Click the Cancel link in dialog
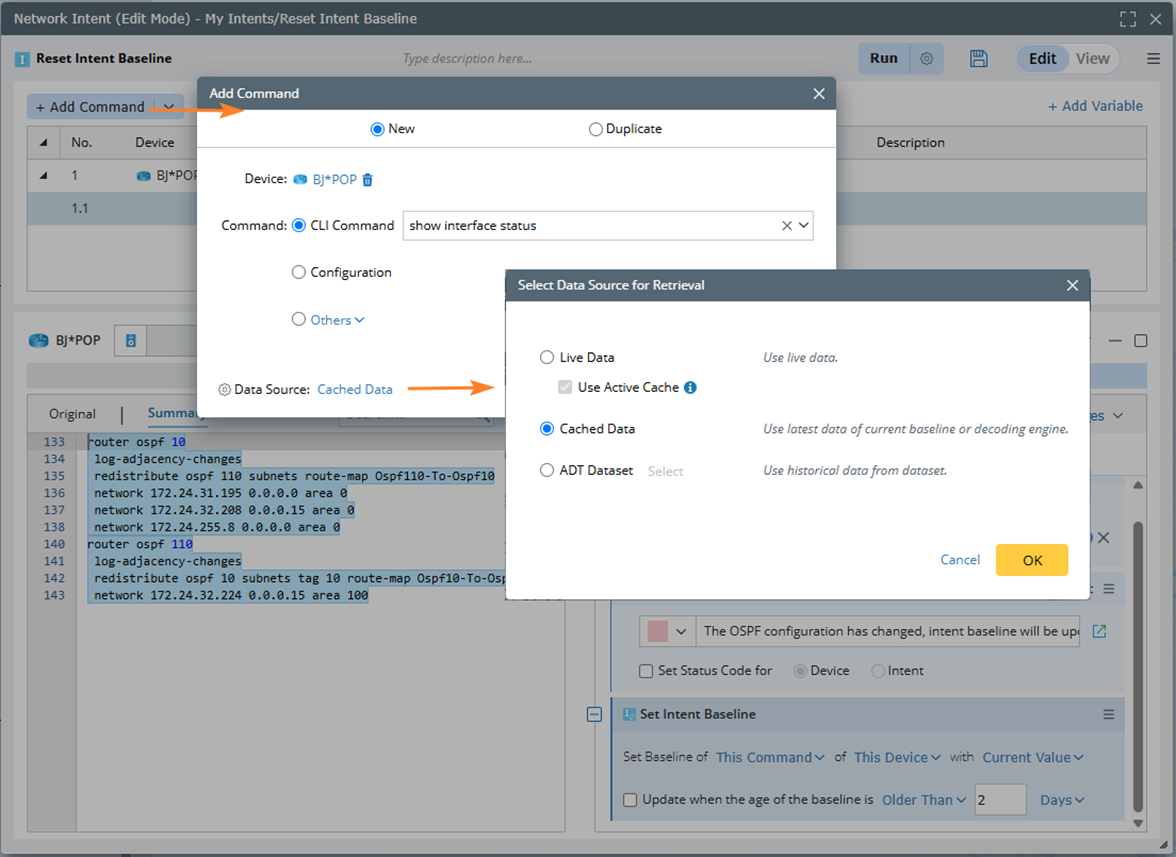Viewport: 1176px width, 857px height. 960,560
